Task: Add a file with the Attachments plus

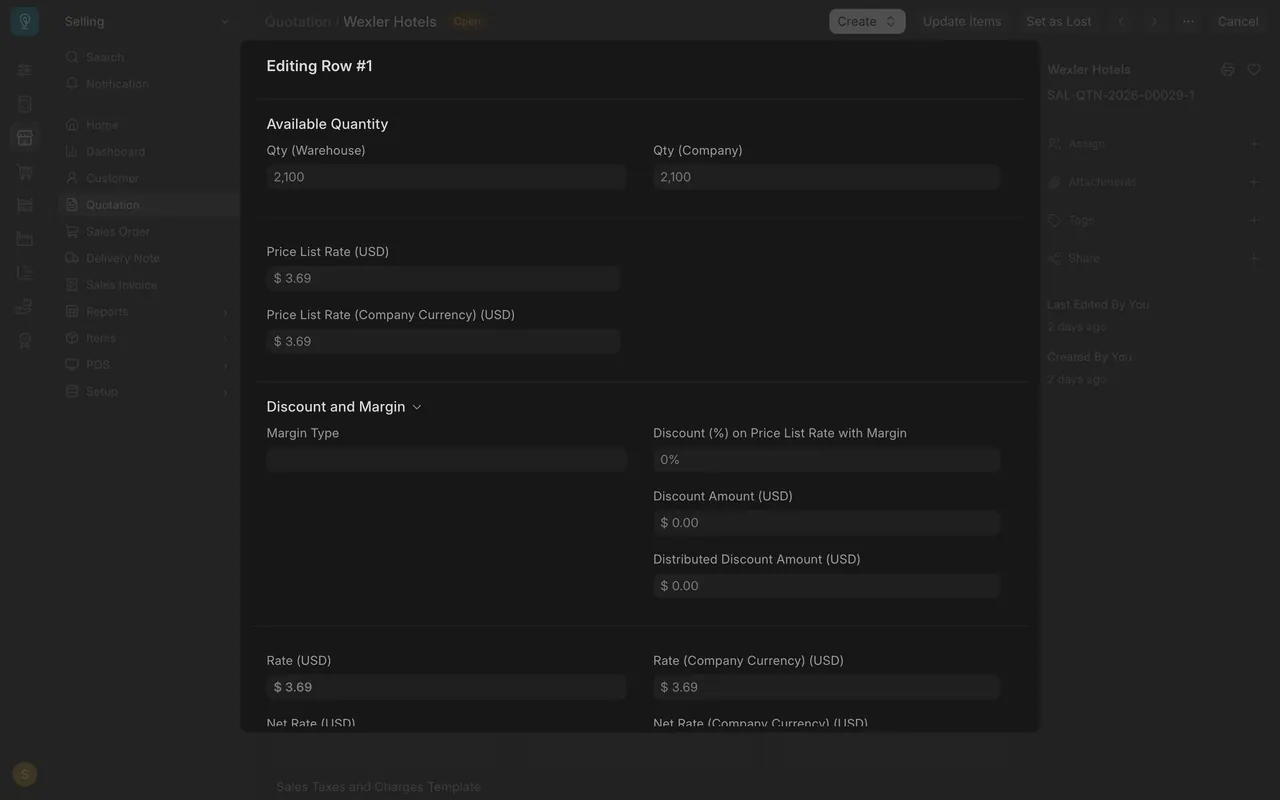Action: 1254,182
